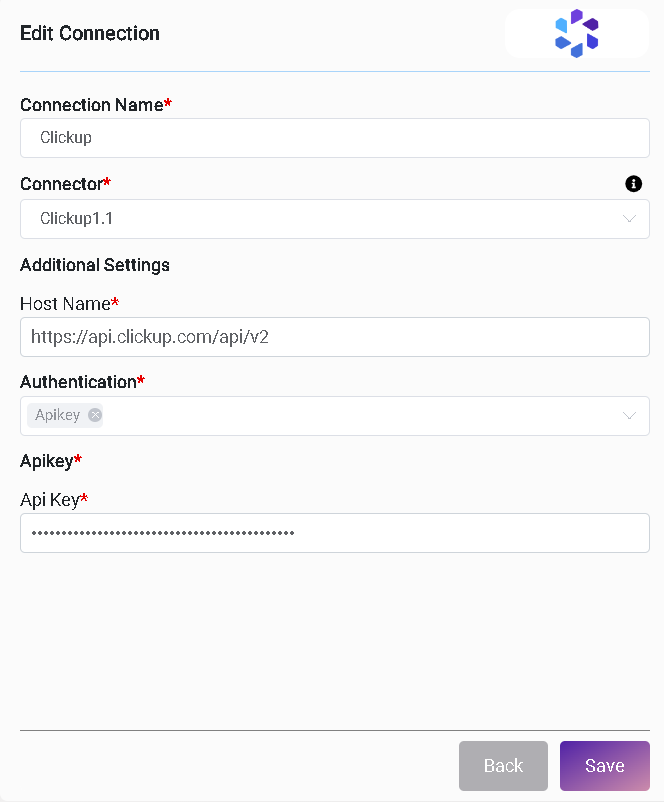Click the Host Name URL field
The image size is (664, 802).
pyautogui.click(x=334, y=337)
